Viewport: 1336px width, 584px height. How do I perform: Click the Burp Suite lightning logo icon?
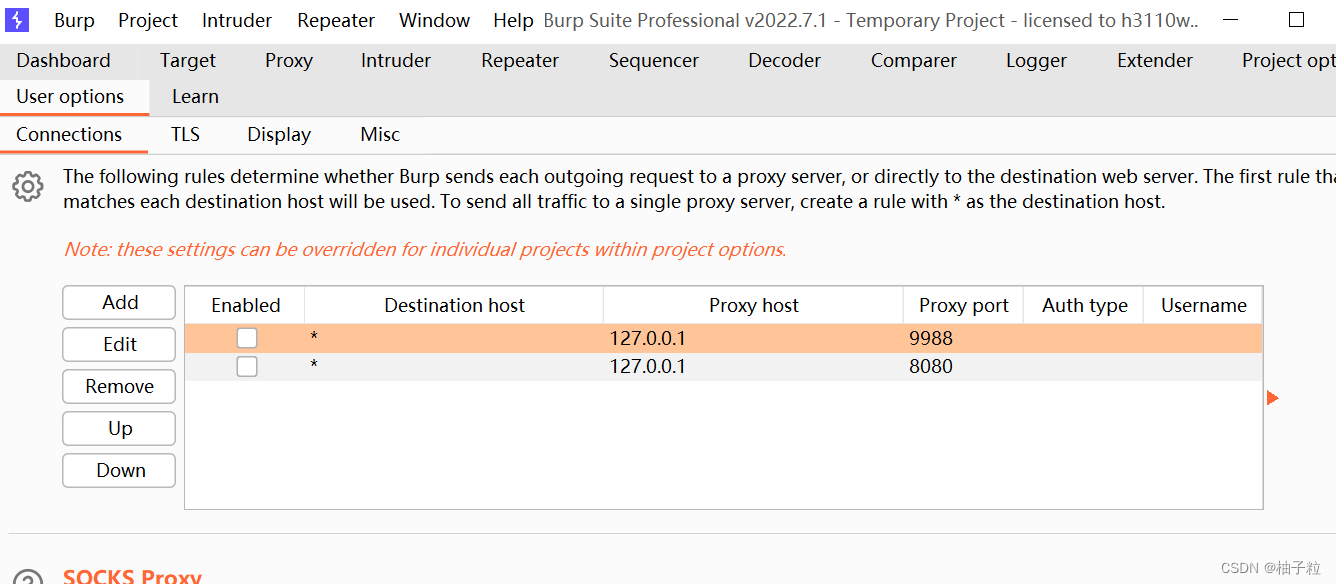pyautogui.click(x=16, y=19)
